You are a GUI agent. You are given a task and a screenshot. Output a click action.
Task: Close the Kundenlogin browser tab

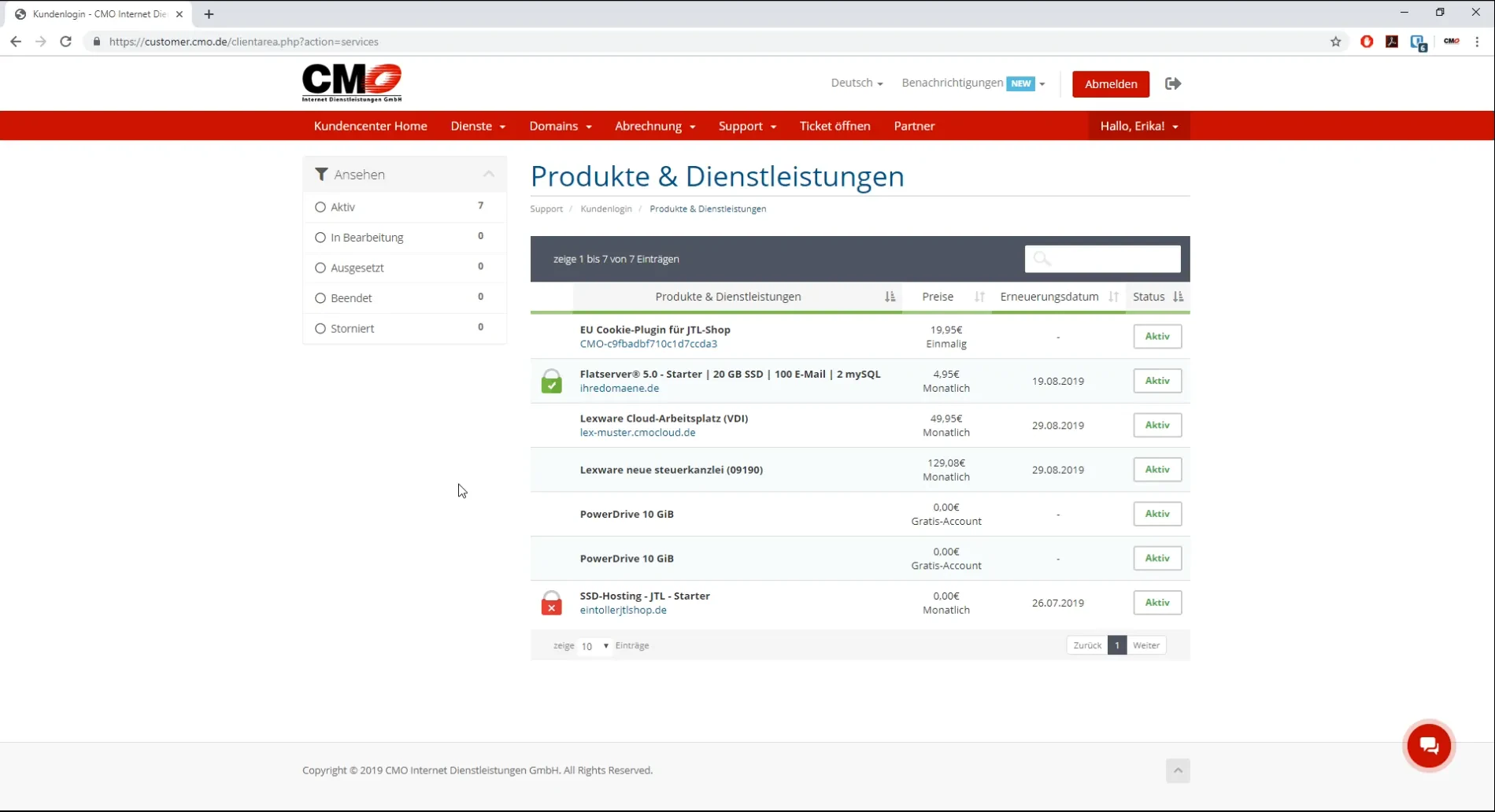tap(179, 14)
